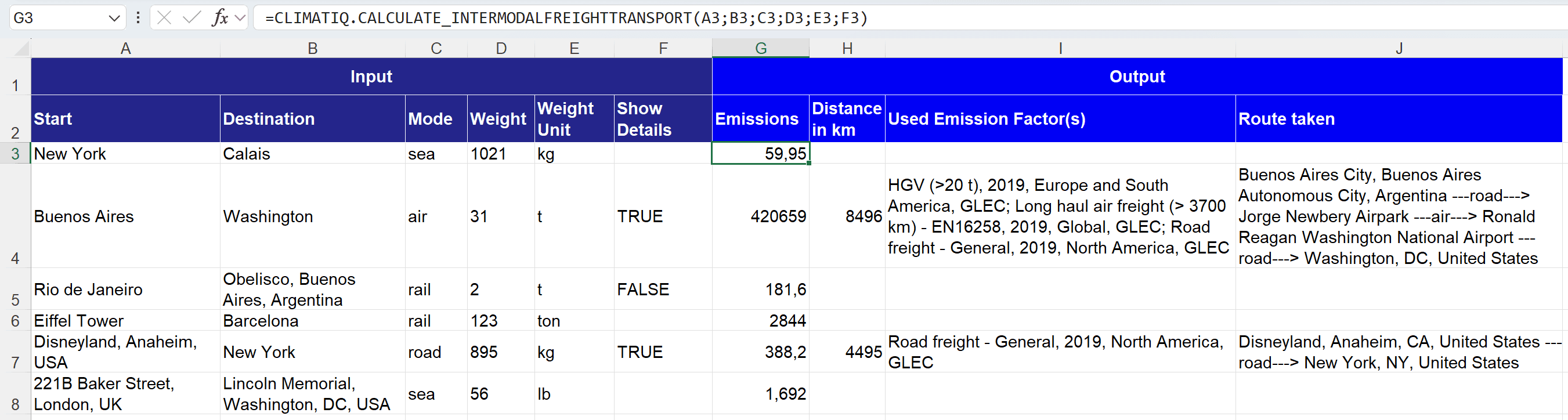Click the Calais destination cell

coord(312,153)
